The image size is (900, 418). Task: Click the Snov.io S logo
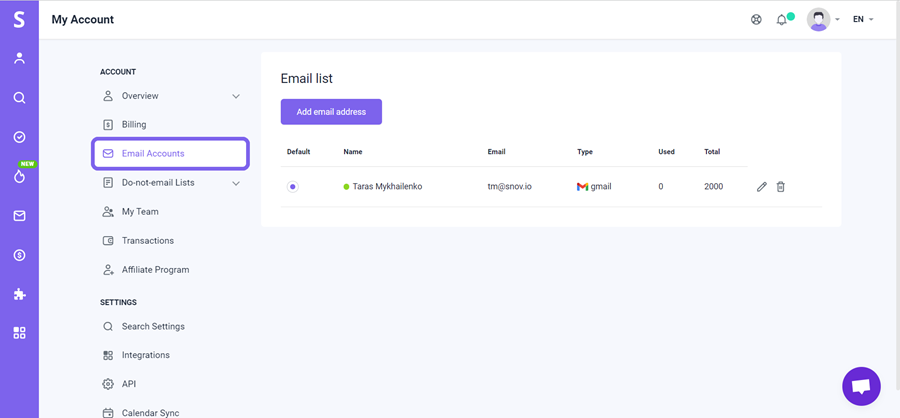pos(20,20)
